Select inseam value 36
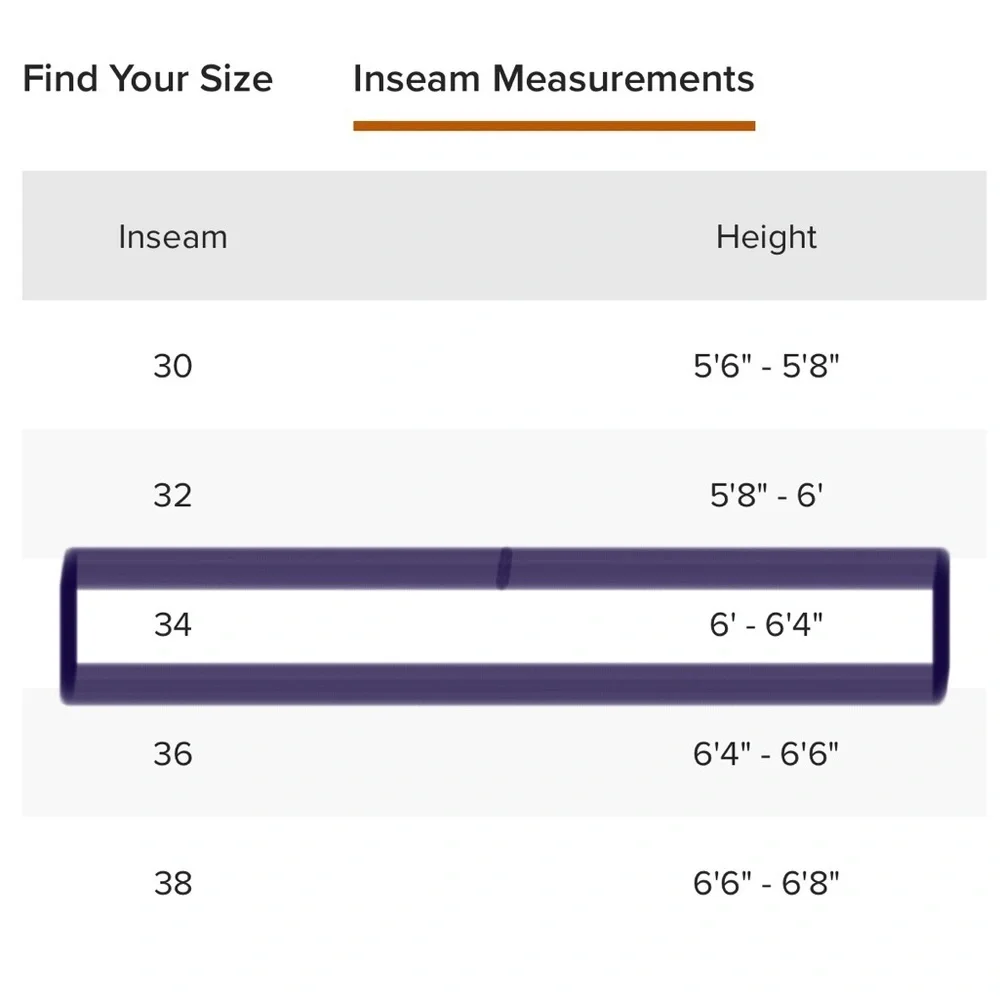The image size is (1000, 1000). pyautogui.click(x=173, y=754)
